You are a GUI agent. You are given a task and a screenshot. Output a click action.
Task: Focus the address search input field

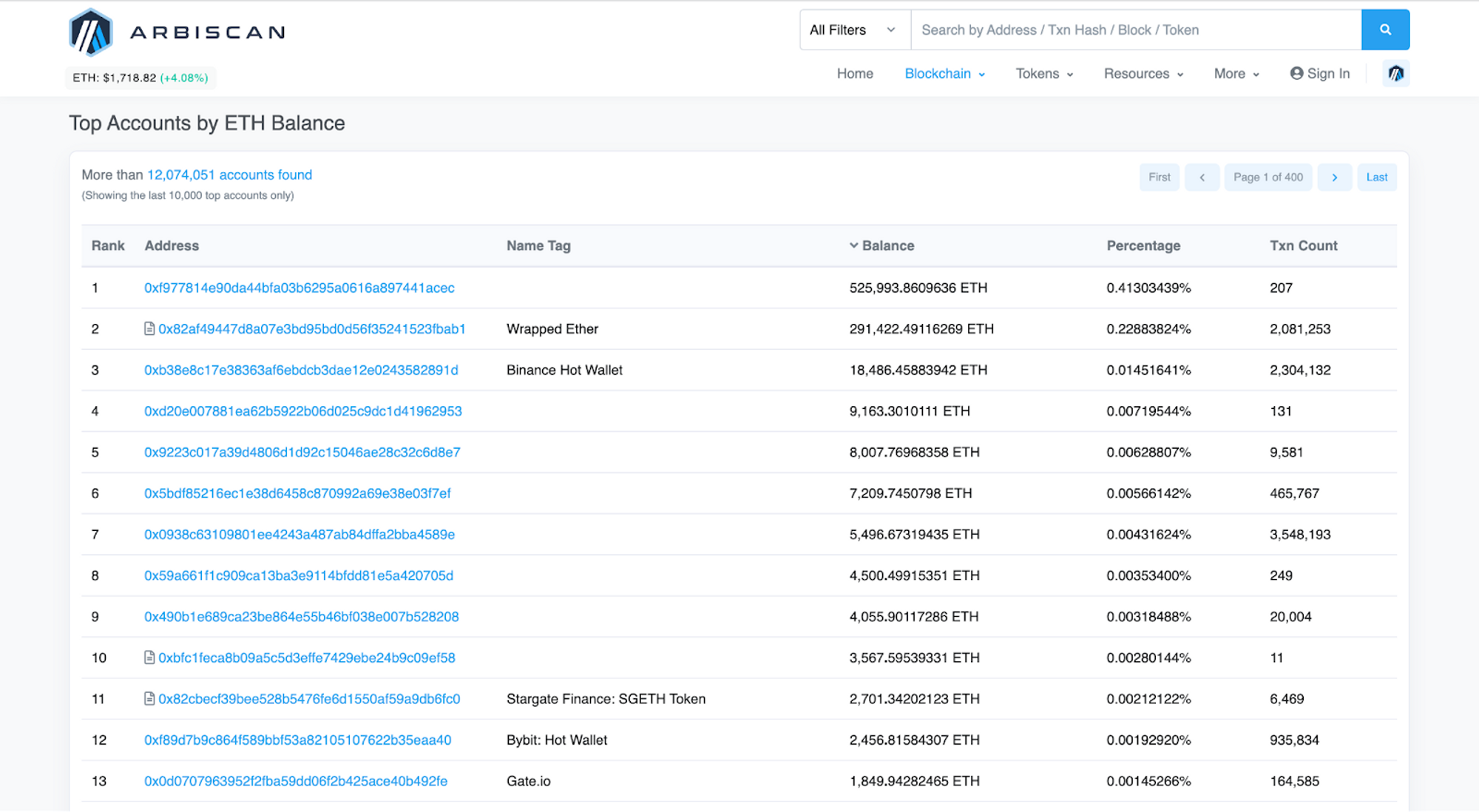(x=1135, y=30)
